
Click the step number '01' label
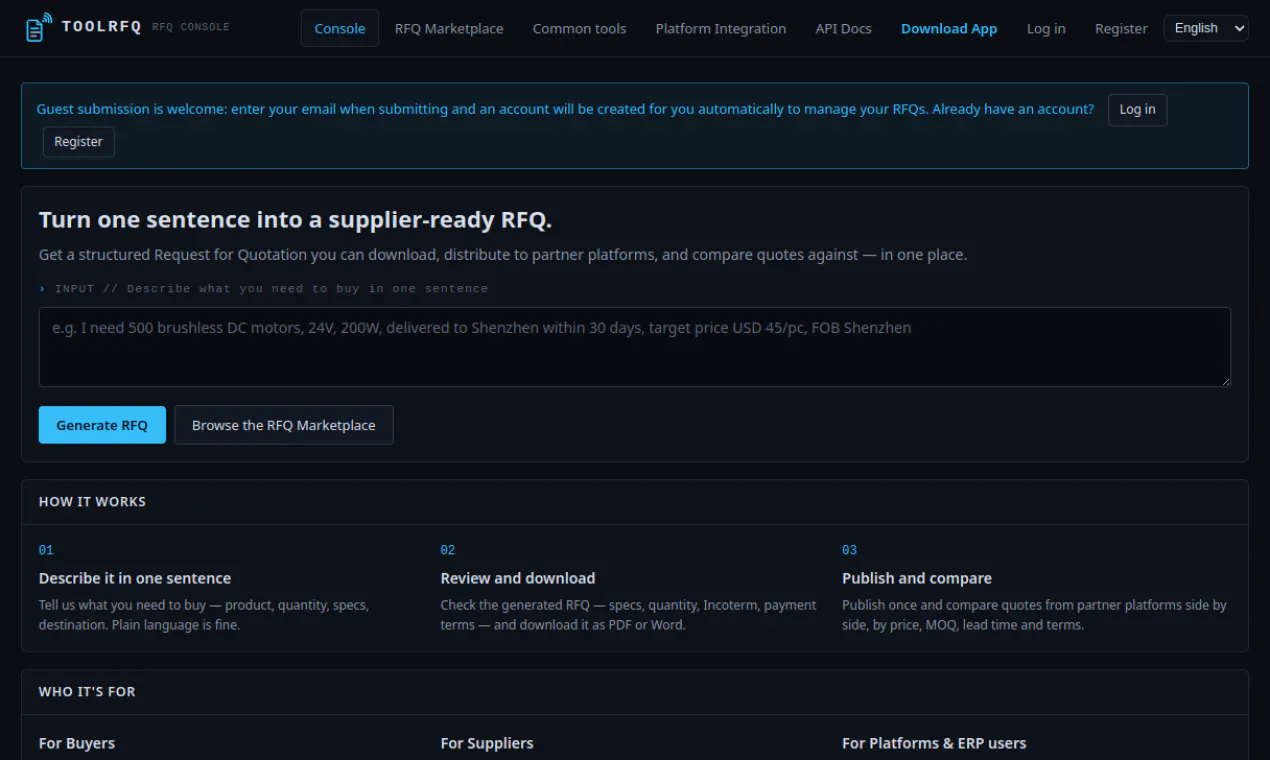[x=46, y=550]
